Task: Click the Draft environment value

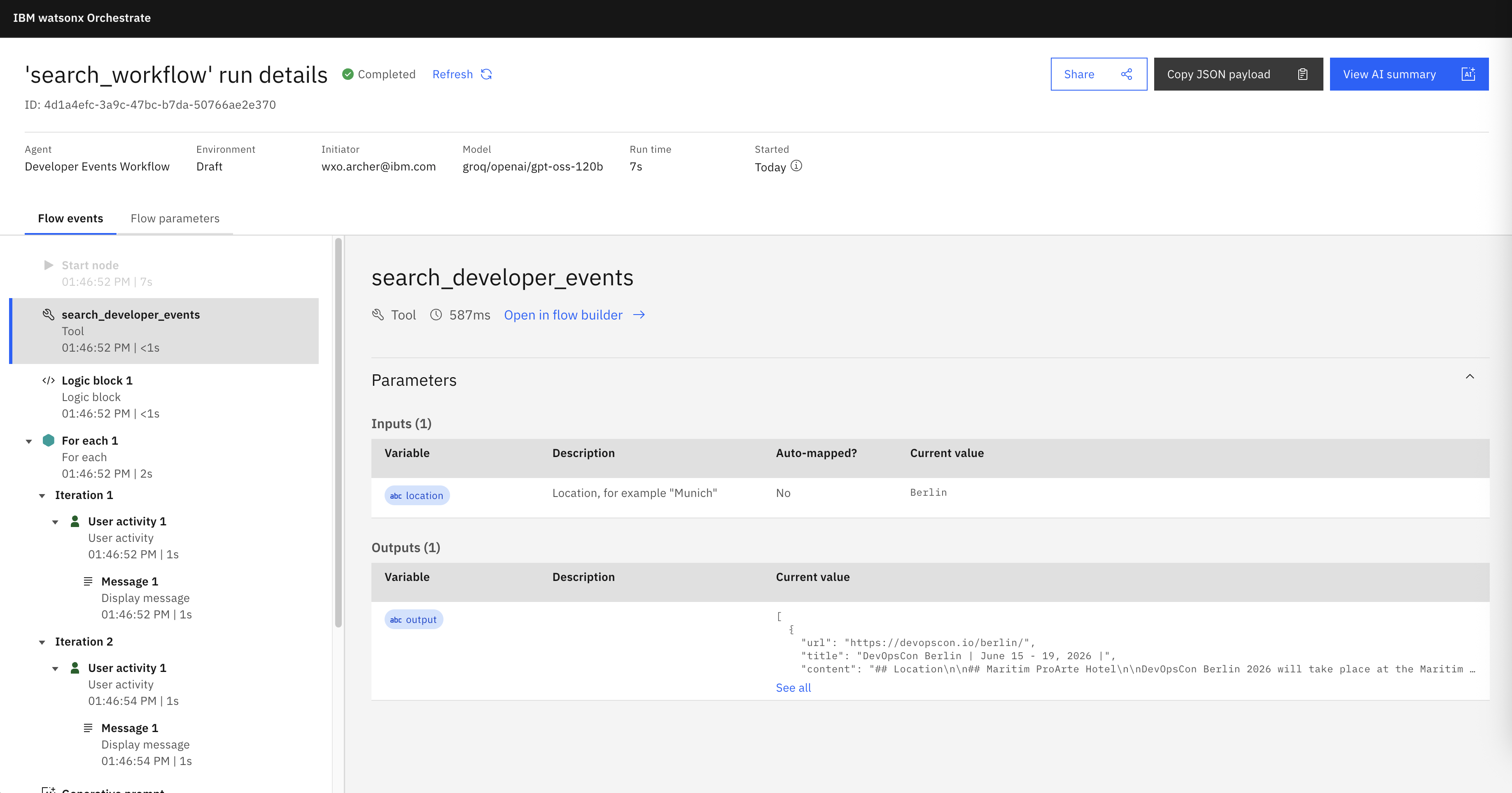Action: pyautogui.click(x=210, y=166)
